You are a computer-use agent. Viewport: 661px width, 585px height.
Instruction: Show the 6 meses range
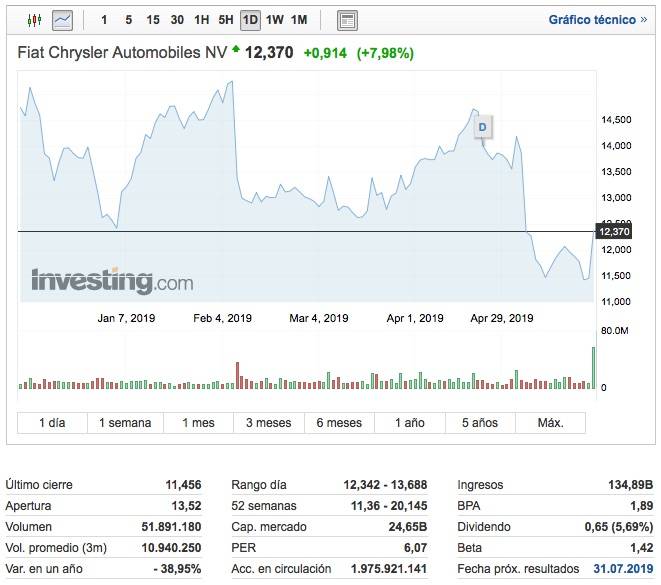[x=339, y=423]
